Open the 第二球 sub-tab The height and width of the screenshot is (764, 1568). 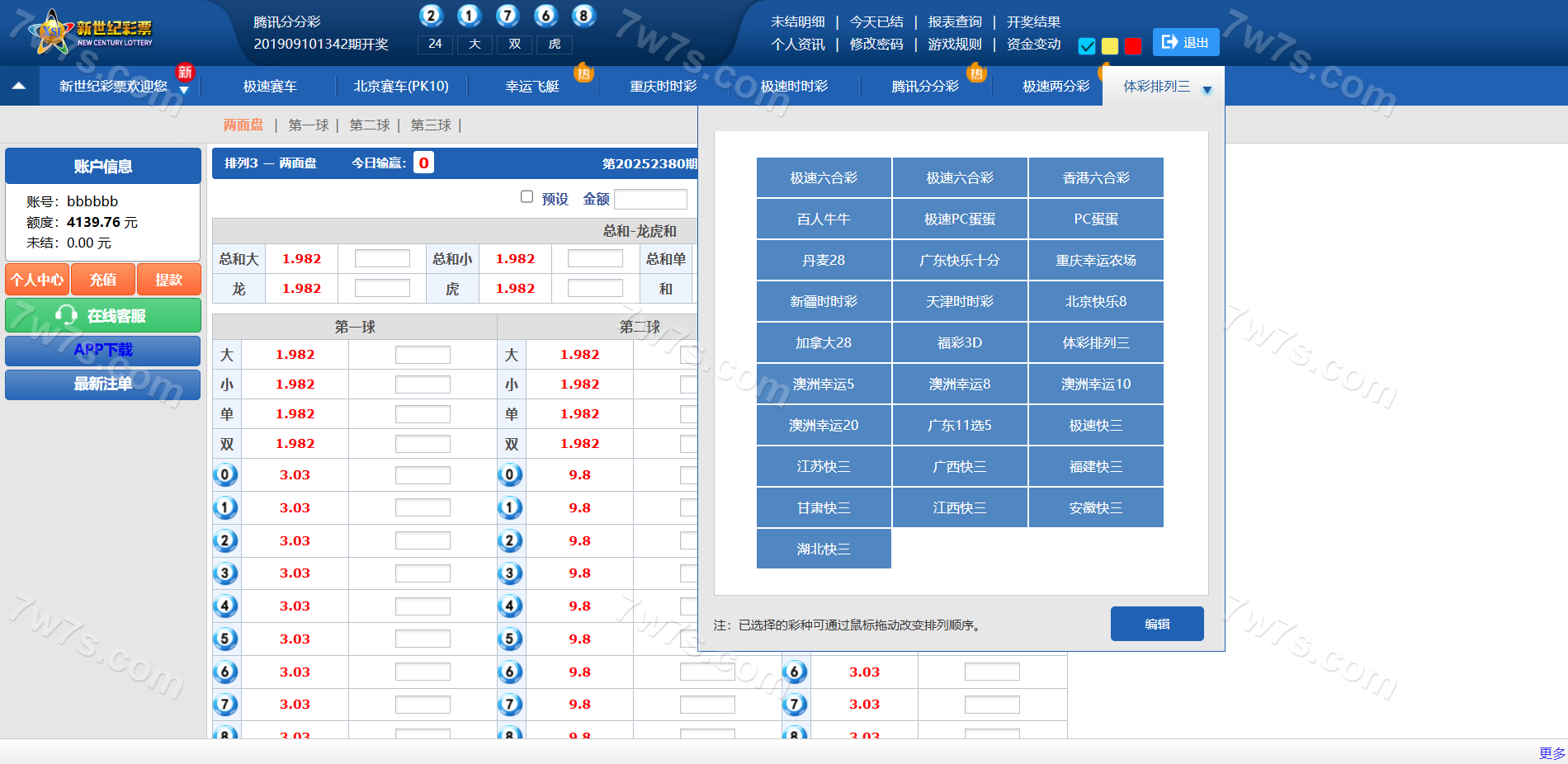pos(369,125)
